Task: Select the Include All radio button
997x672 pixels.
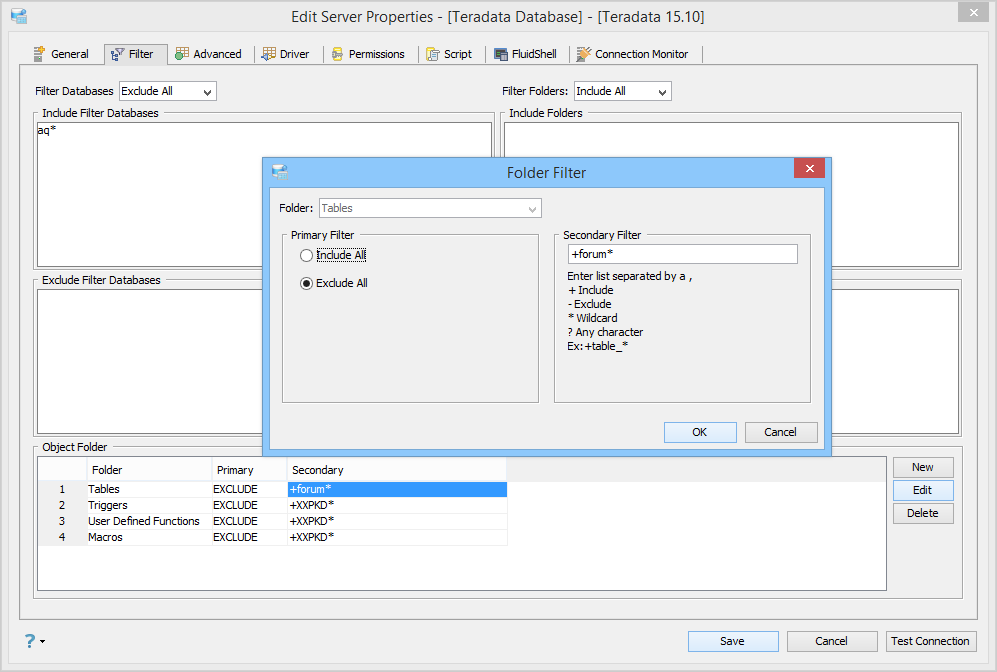Action: (306, 255)
